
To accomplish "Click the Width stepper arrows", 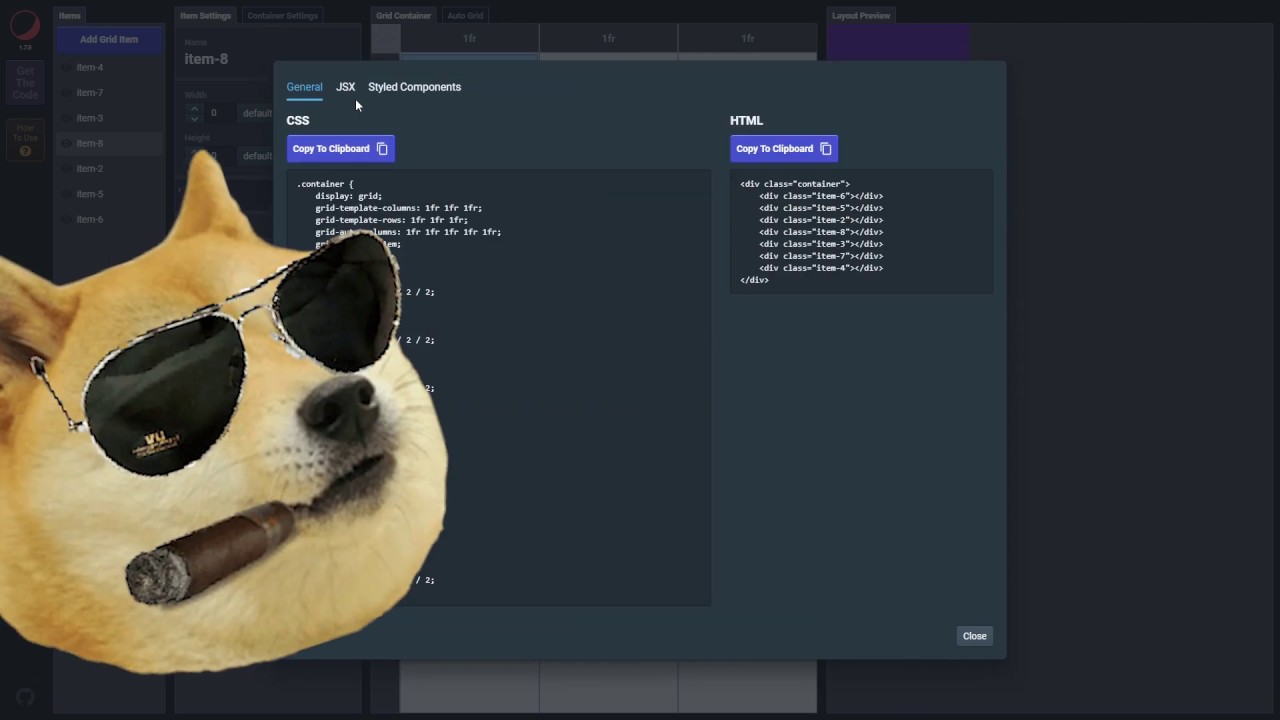I will point(194,113).
